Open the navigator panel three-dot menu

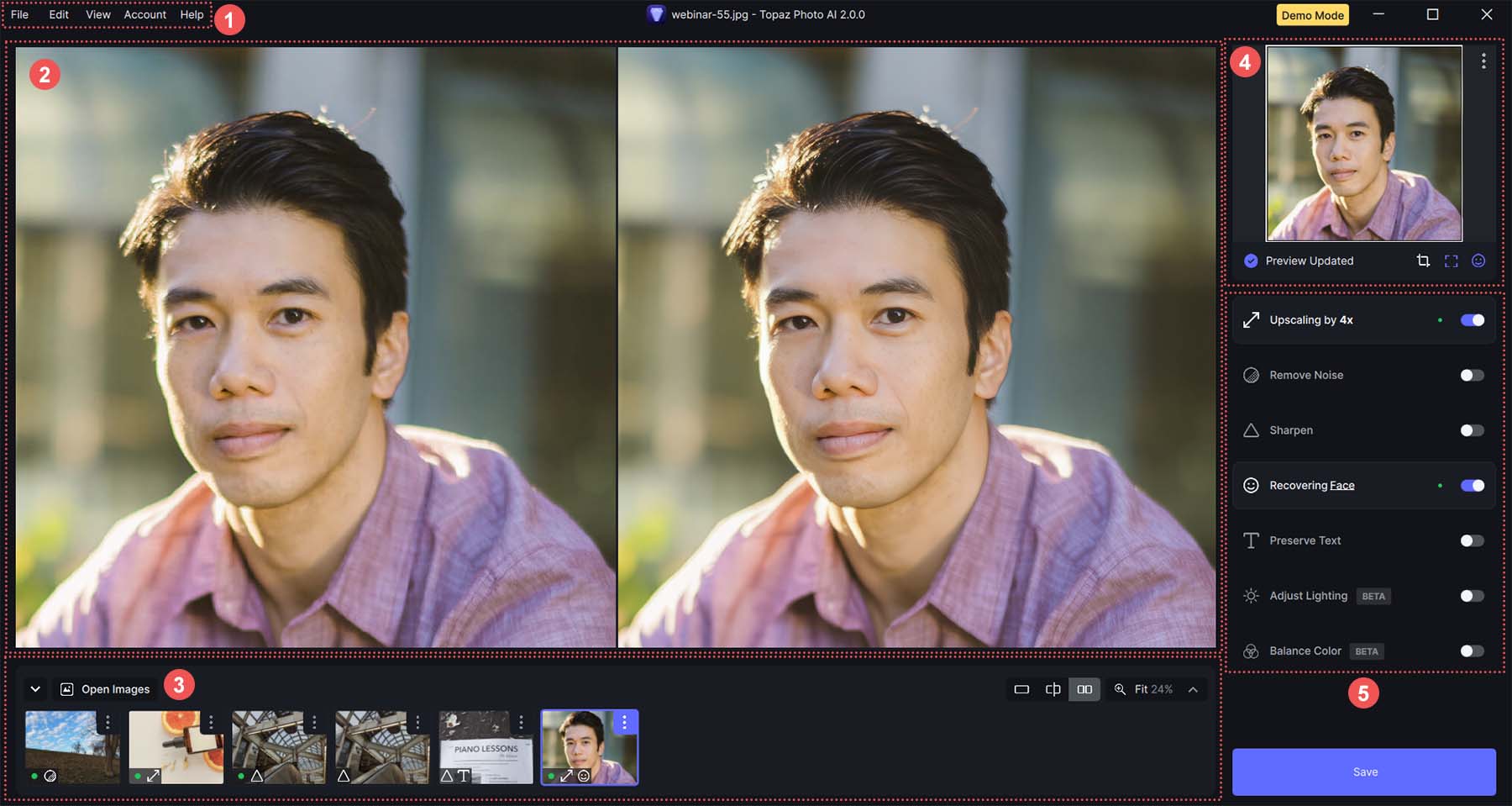(x=1483, y=61)
